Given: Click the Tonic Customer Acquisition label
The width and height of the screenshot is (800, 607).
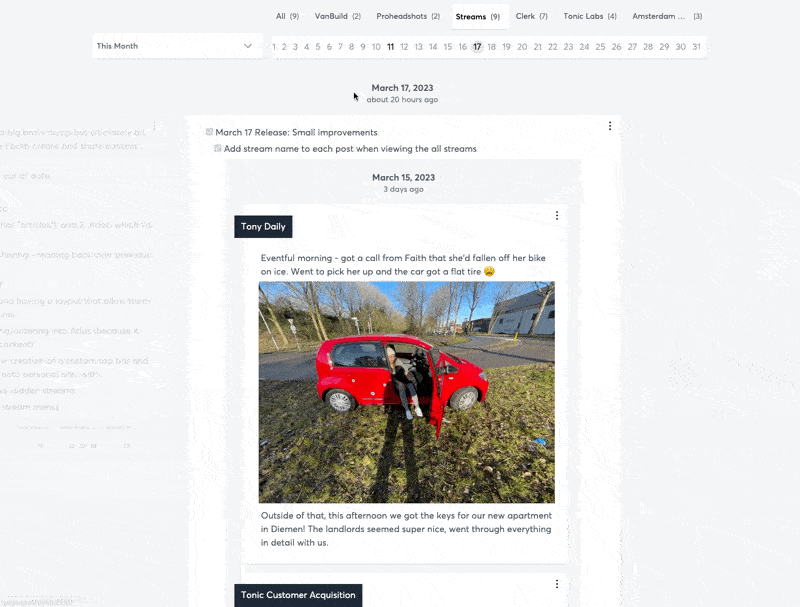Looking at the screenshot, I should pyautogui.click(x=298, y=595).
